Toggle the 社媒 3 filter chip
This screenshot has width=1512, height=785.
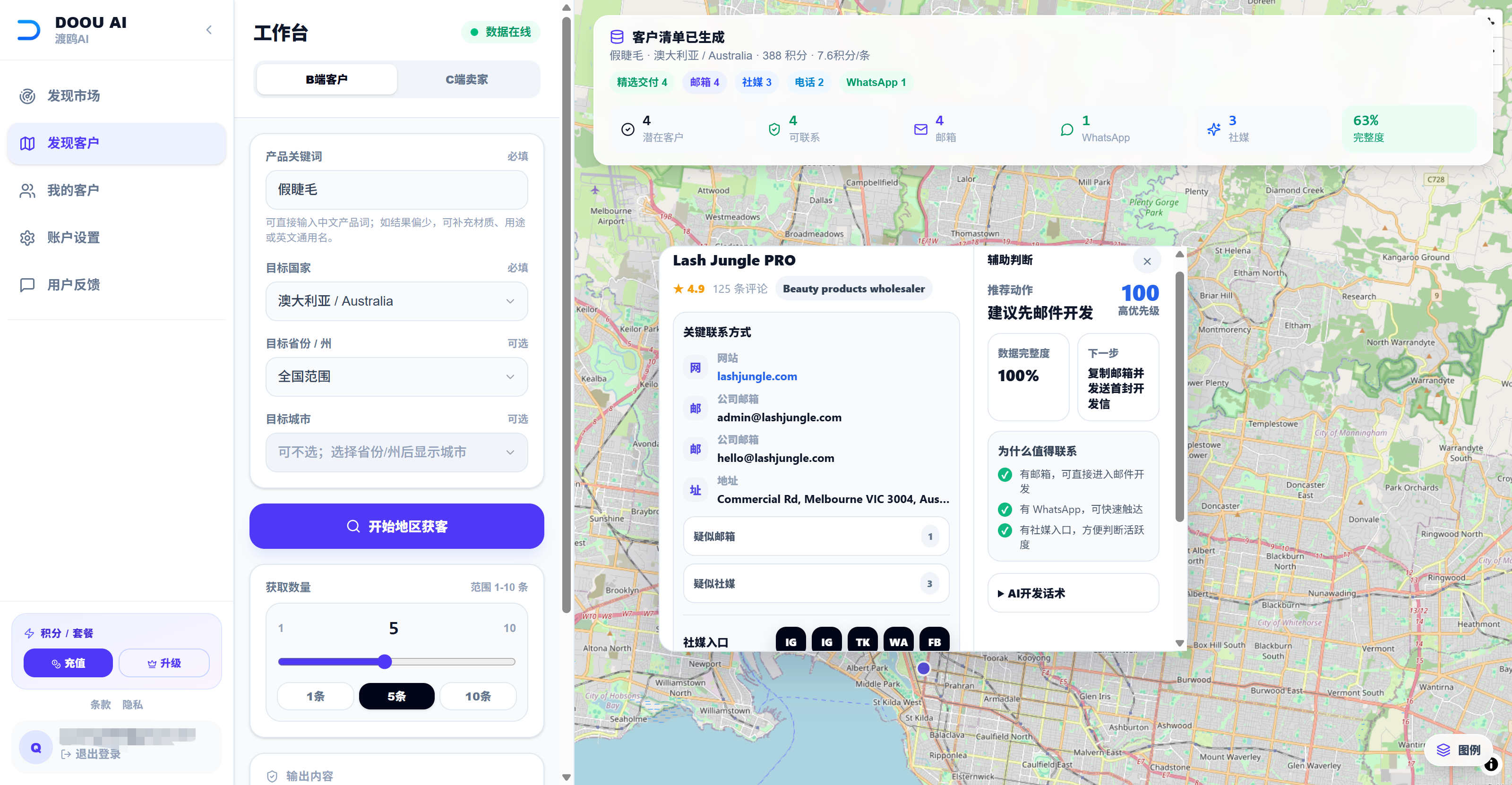(x=756, y=82)
